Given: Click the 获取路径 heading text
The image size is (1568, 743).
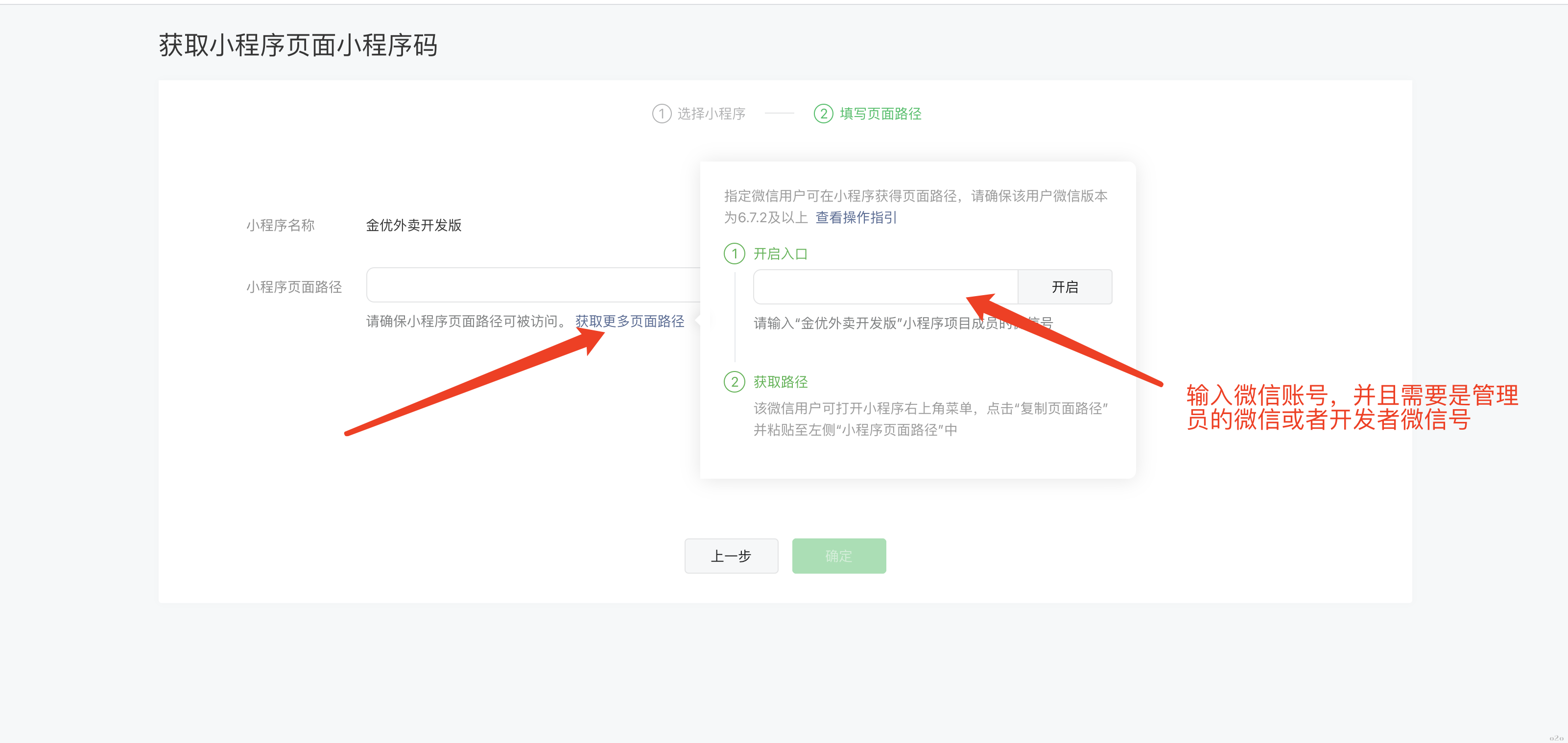Looking at the screenshot, I should tap(781, 382).
